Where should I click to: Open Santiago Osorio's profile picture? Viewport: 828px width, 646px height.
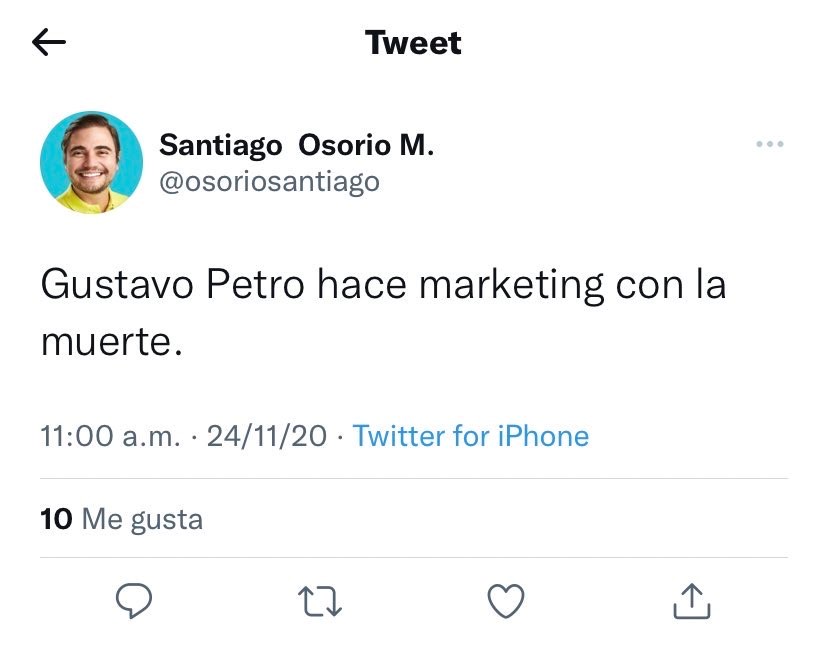click(91, 162)
